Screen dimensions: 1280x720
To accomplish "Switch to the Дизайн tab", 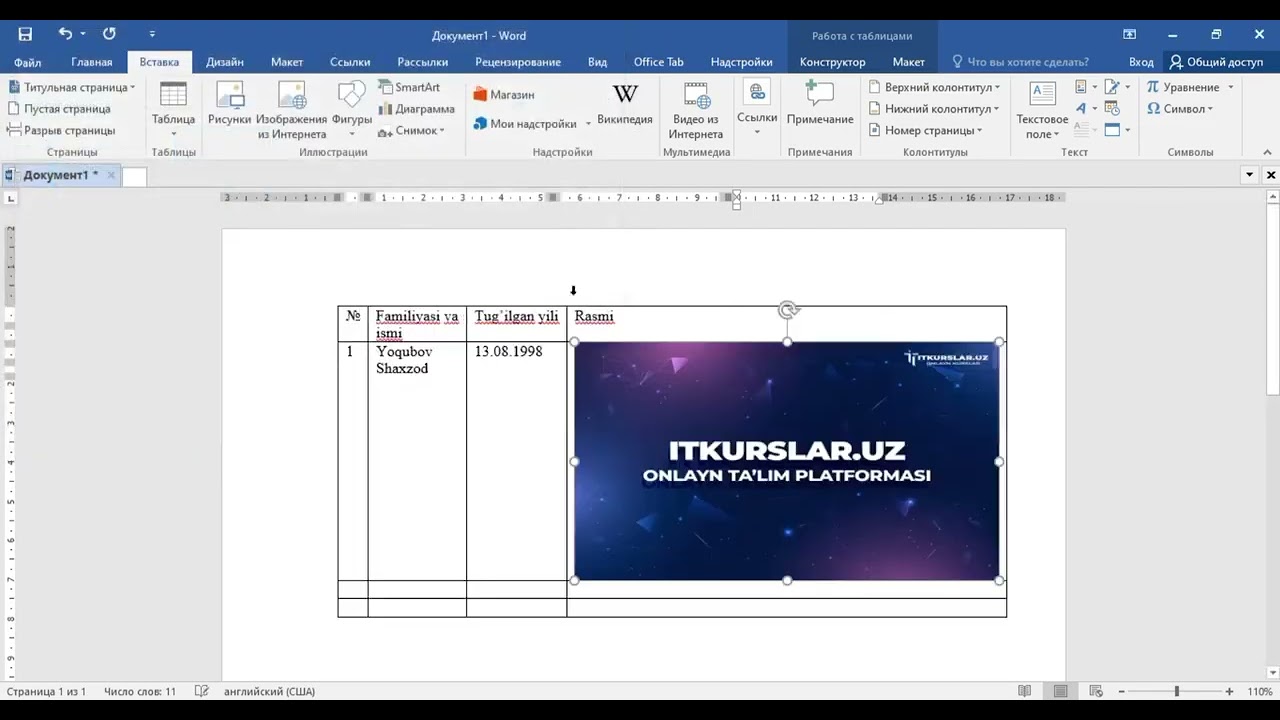I will (225, 62).
